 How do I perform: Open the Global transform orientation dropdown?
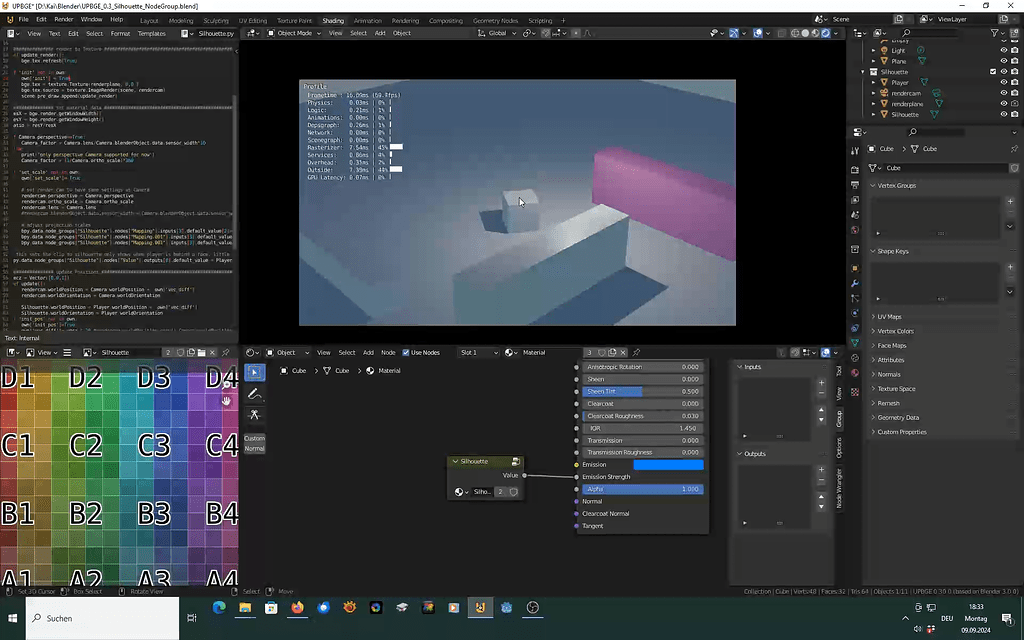(497, 33)
